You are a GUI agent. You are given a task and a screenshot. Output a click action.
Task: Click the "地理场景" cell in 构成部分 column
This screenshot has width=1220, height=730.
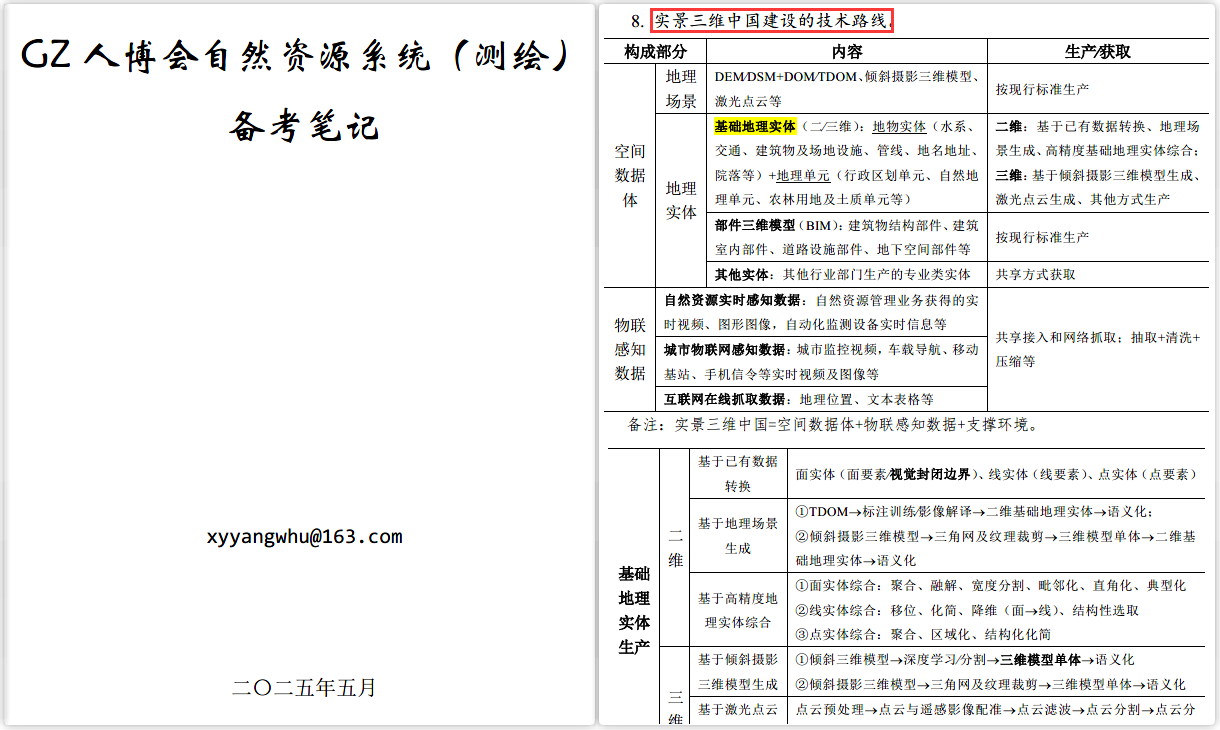coord(681,89)
